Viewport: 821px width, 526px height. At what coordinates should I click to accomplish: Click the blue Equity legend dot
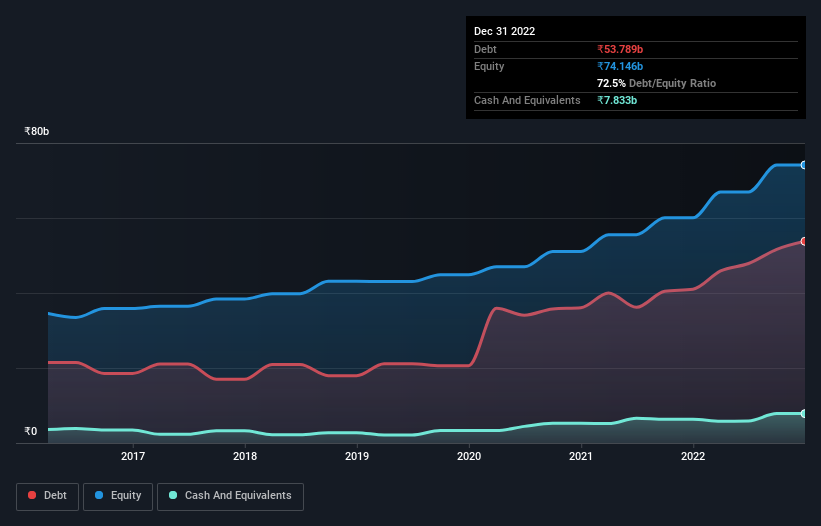click(x=99, y=495)
